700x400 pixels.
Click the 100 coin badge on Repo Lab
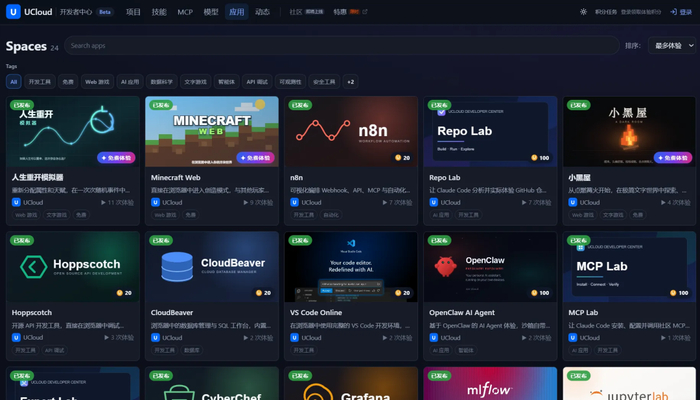540,158
